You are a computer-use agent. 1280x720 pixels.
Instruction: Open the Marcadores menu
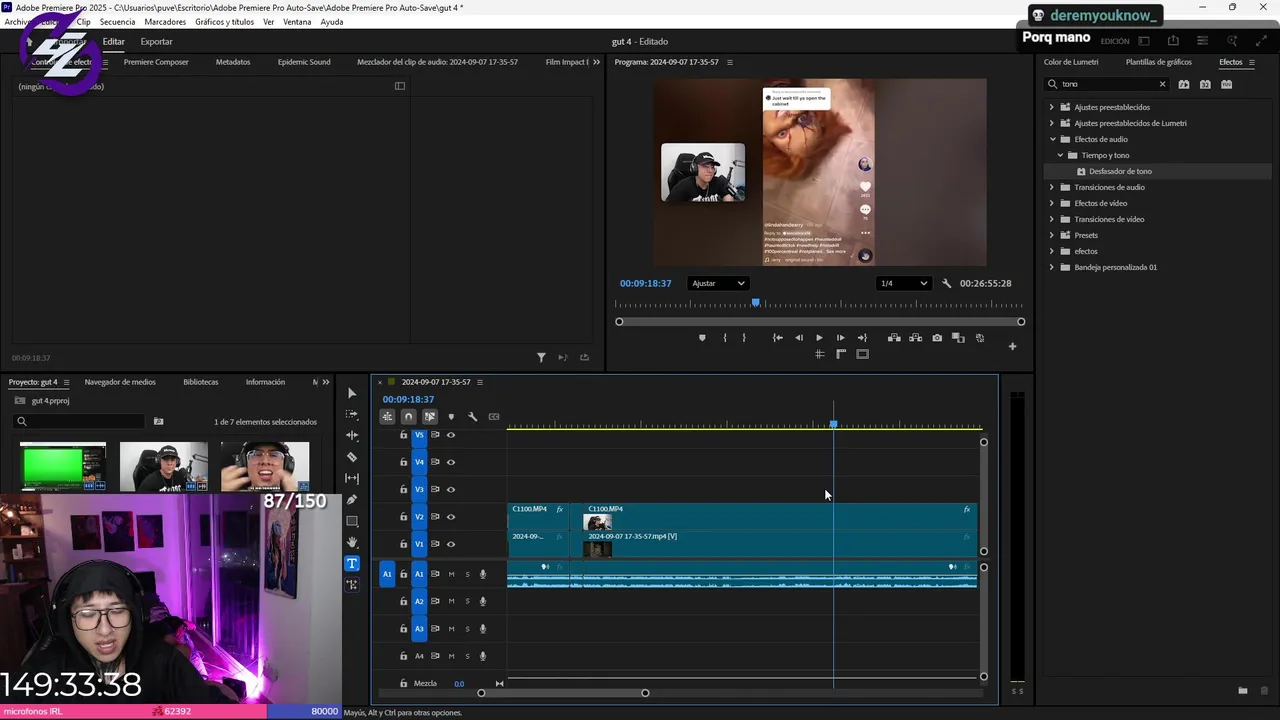coord(165,22)
